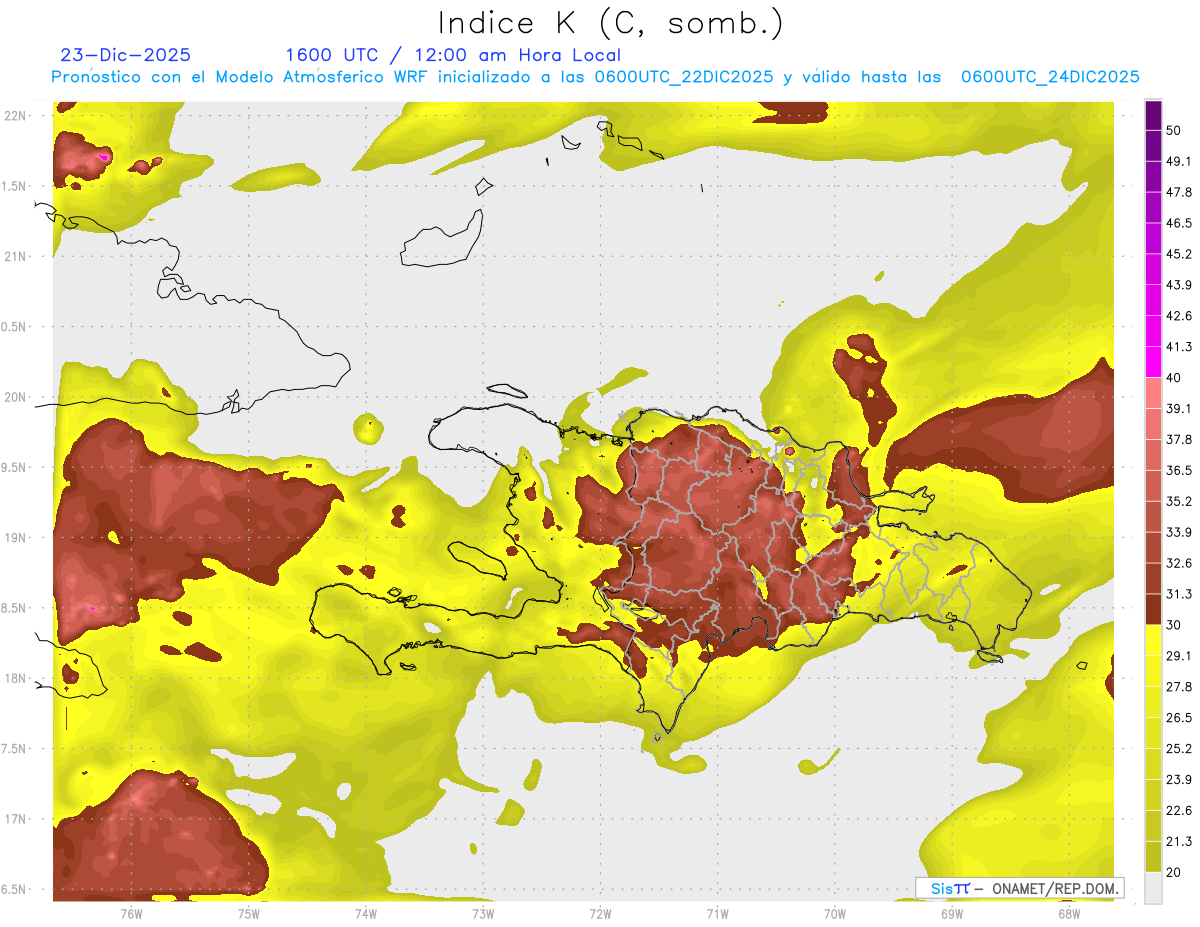This screenshot has height=927, width=1200.
Task: Click the 73W longitude label
Action: [483, 913]
